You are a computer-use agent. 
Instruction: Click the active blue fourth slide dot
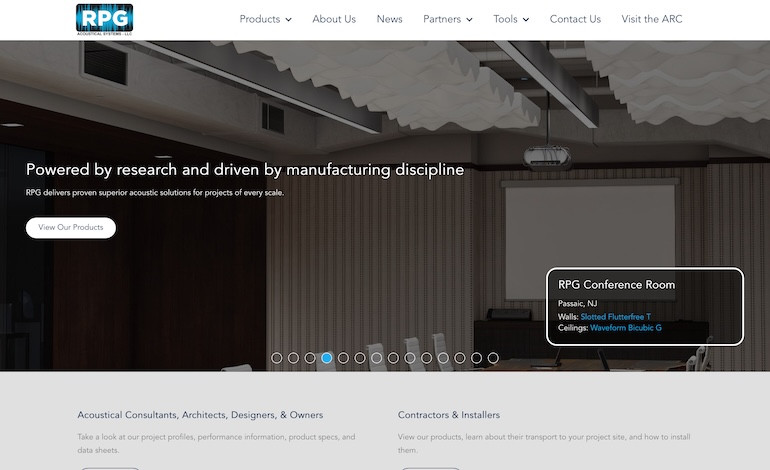click(x=327, y=358)
